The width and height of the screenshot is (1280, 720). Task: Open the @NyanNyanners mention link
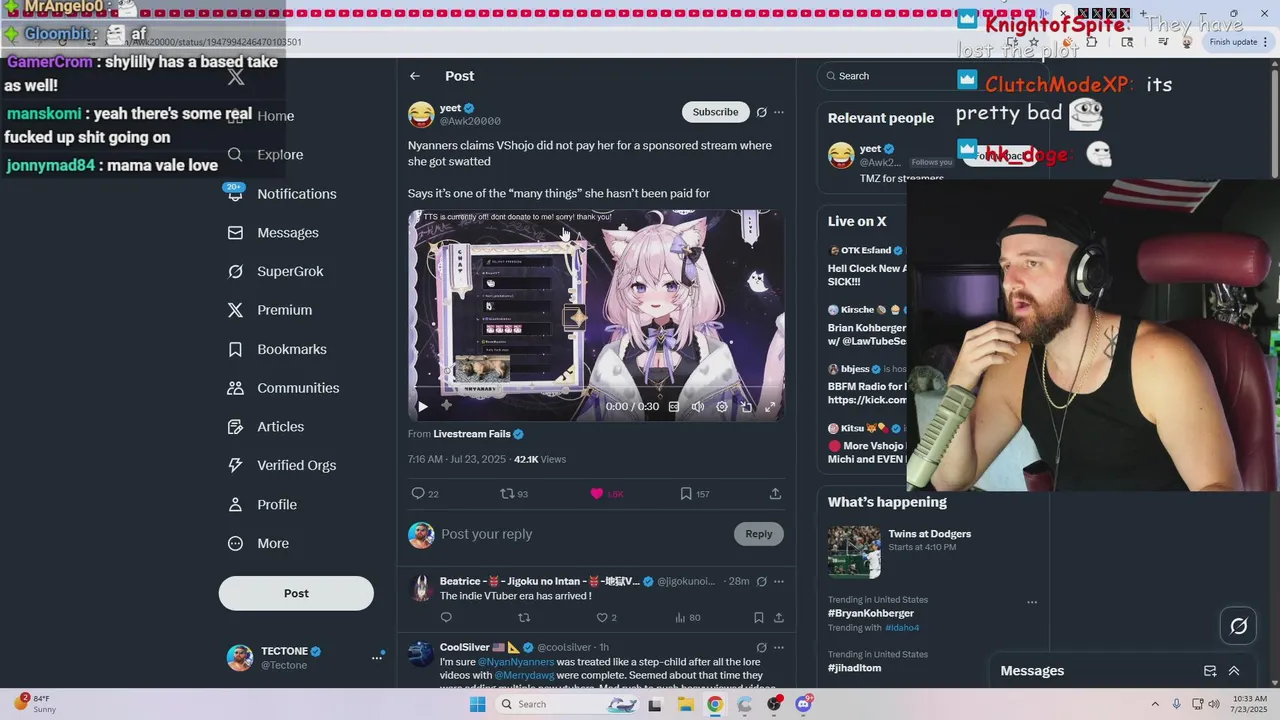[x=515, y=662]
